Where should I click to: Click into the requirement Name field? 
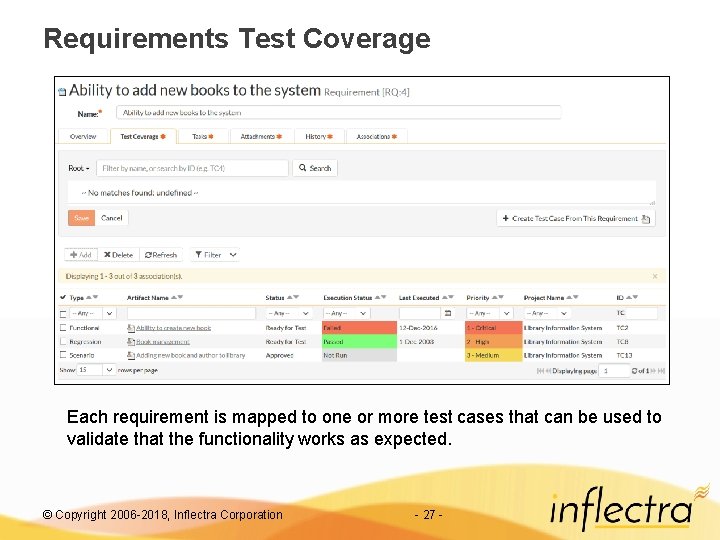click(338, 112)
